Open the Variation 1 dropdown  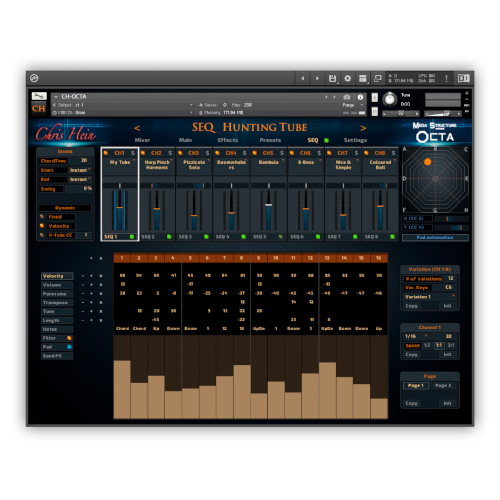coord(429,296)
